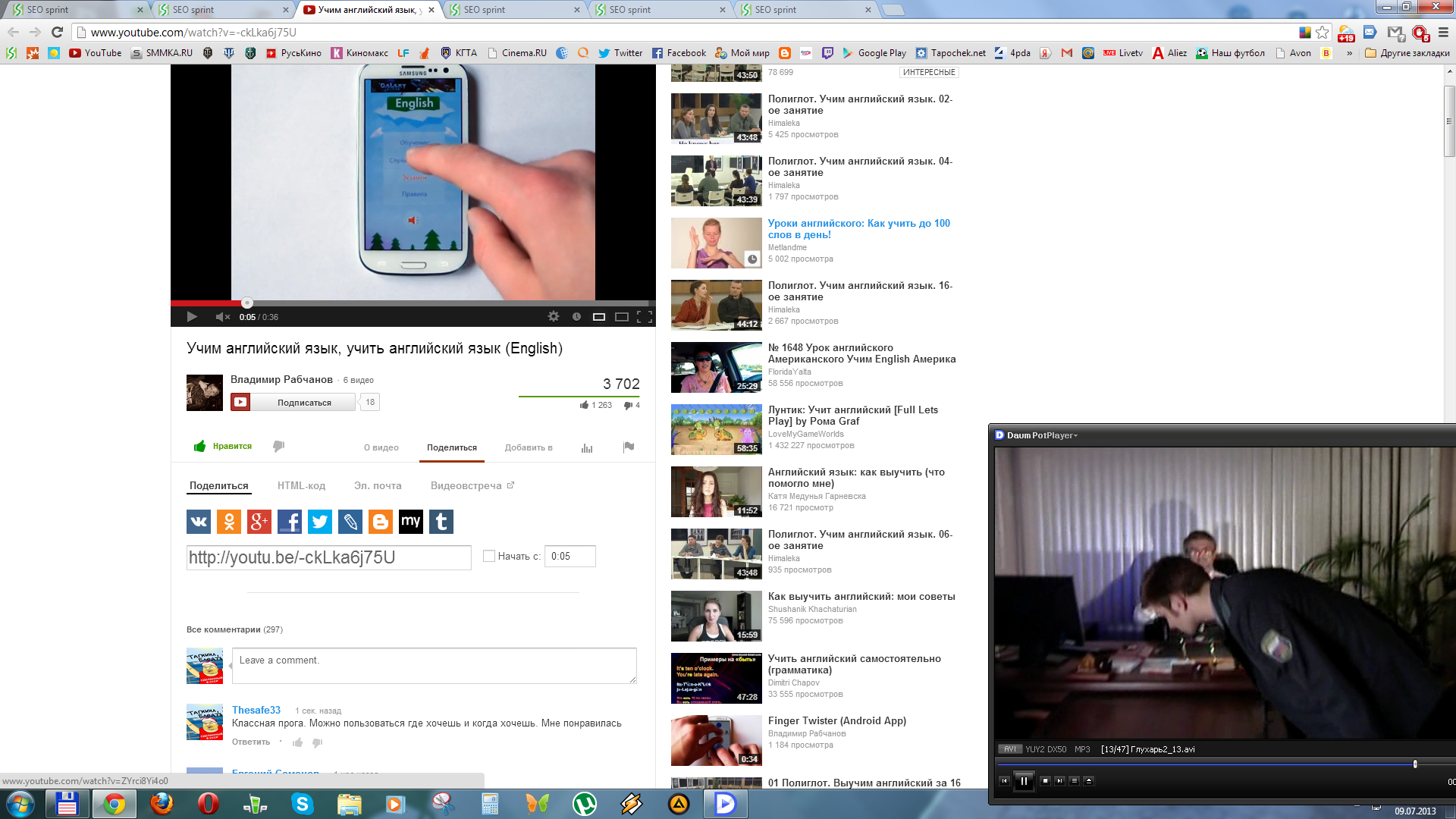Click Leave a comment text box
Viewport: 1456px width, 819px height.
[x=434, y=666]
